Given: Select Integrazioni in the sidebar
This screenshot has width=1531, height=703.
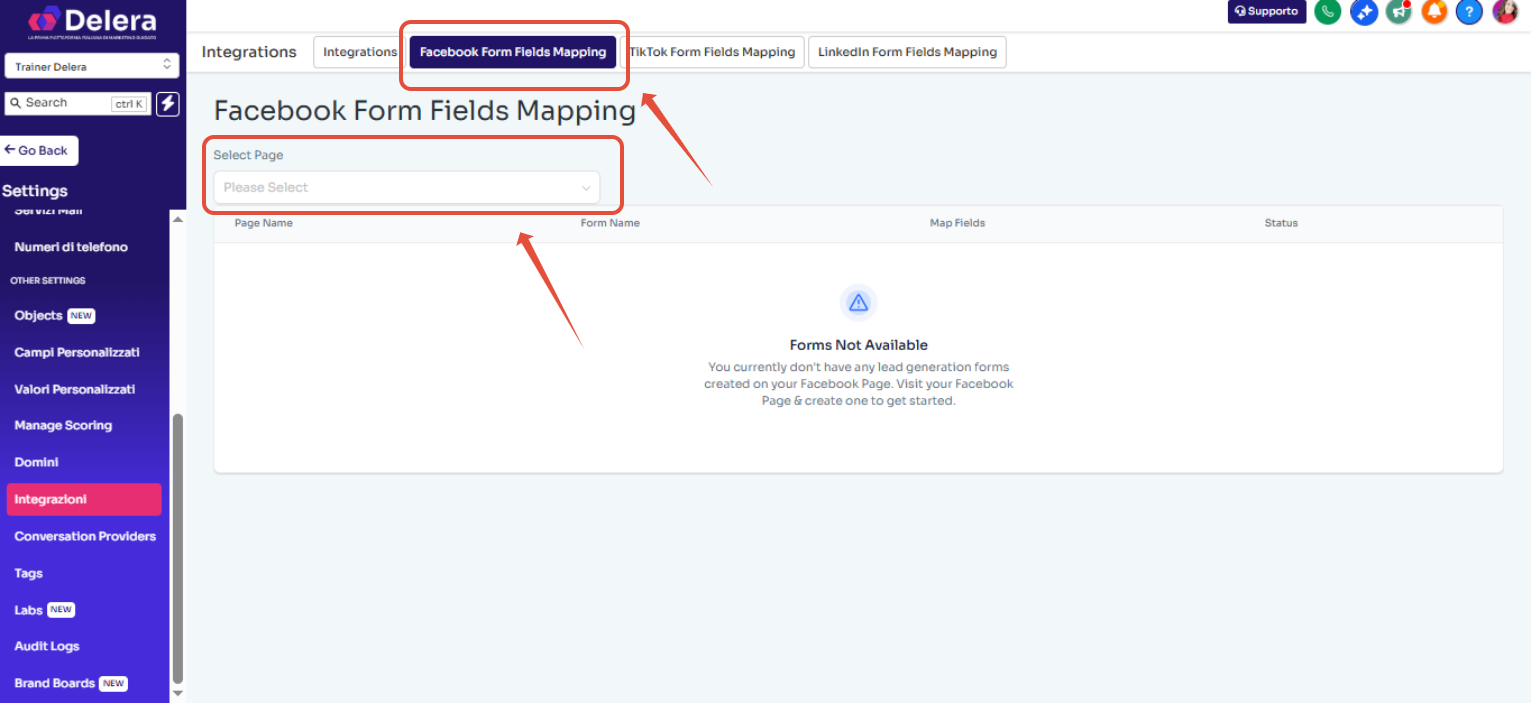Looking at the screenshot, I should (x=84, y=499).
